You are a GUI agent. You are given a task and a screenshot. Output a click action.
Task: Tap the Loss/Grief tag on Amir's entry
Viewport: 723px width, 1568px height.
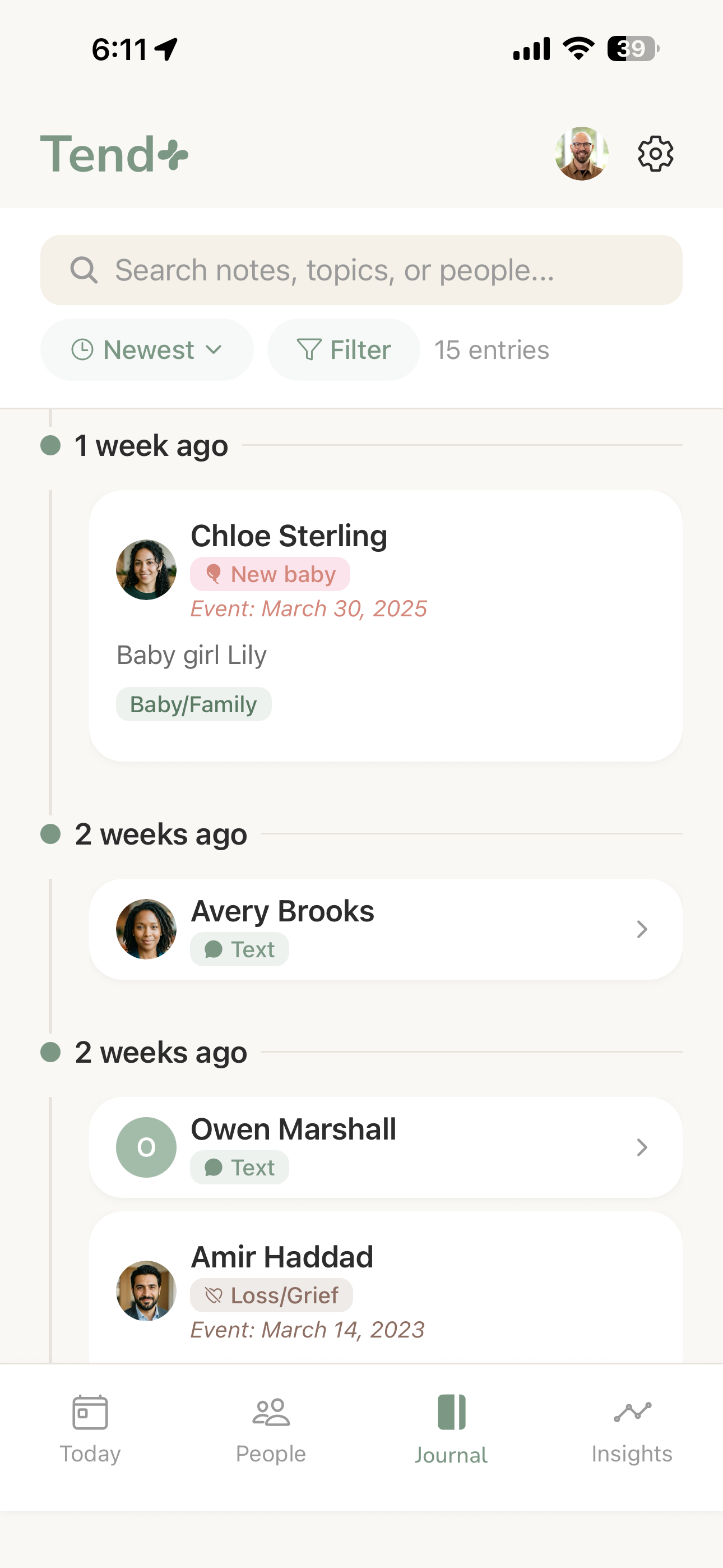(x=271, y=1295)
